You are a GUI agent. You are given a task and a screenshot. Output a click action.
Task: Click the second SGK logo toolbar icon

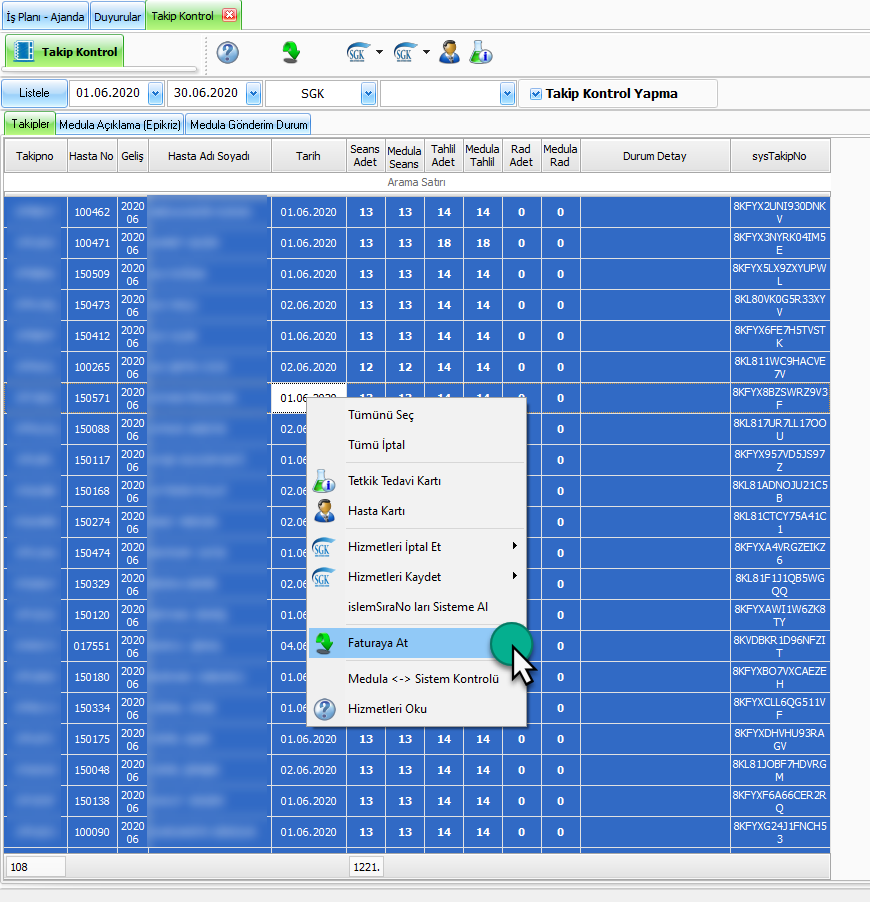tap(405, 53)
